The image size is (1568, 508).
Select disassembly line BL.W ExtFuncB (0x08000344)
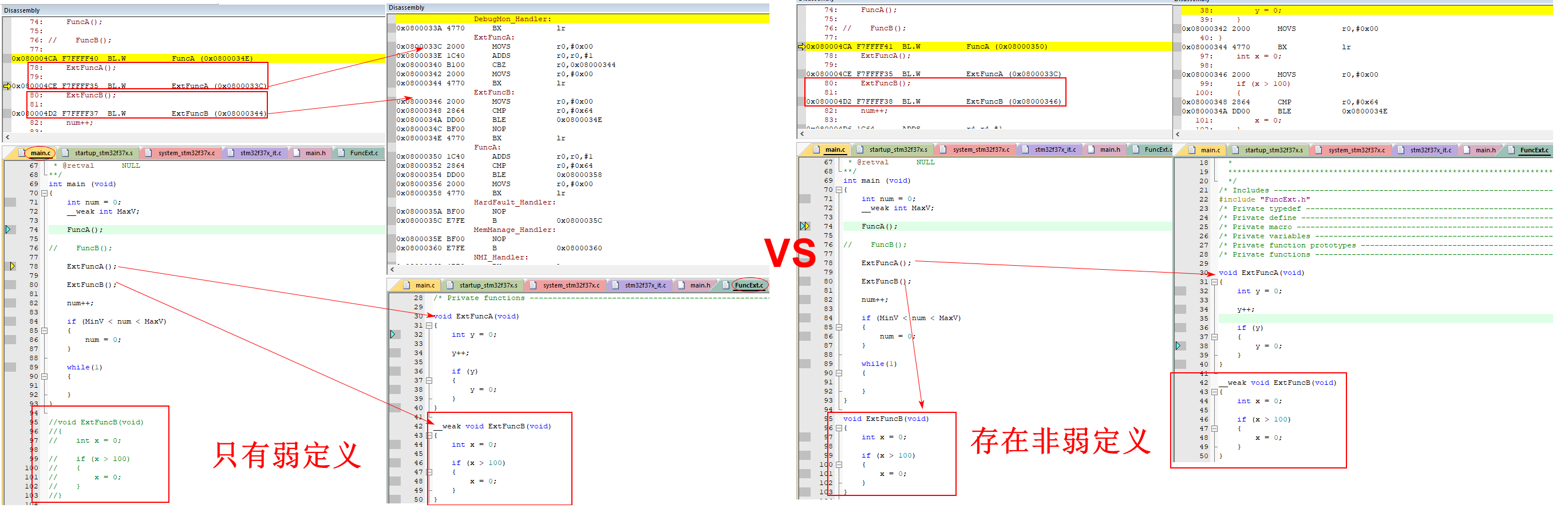pos(139,113)
